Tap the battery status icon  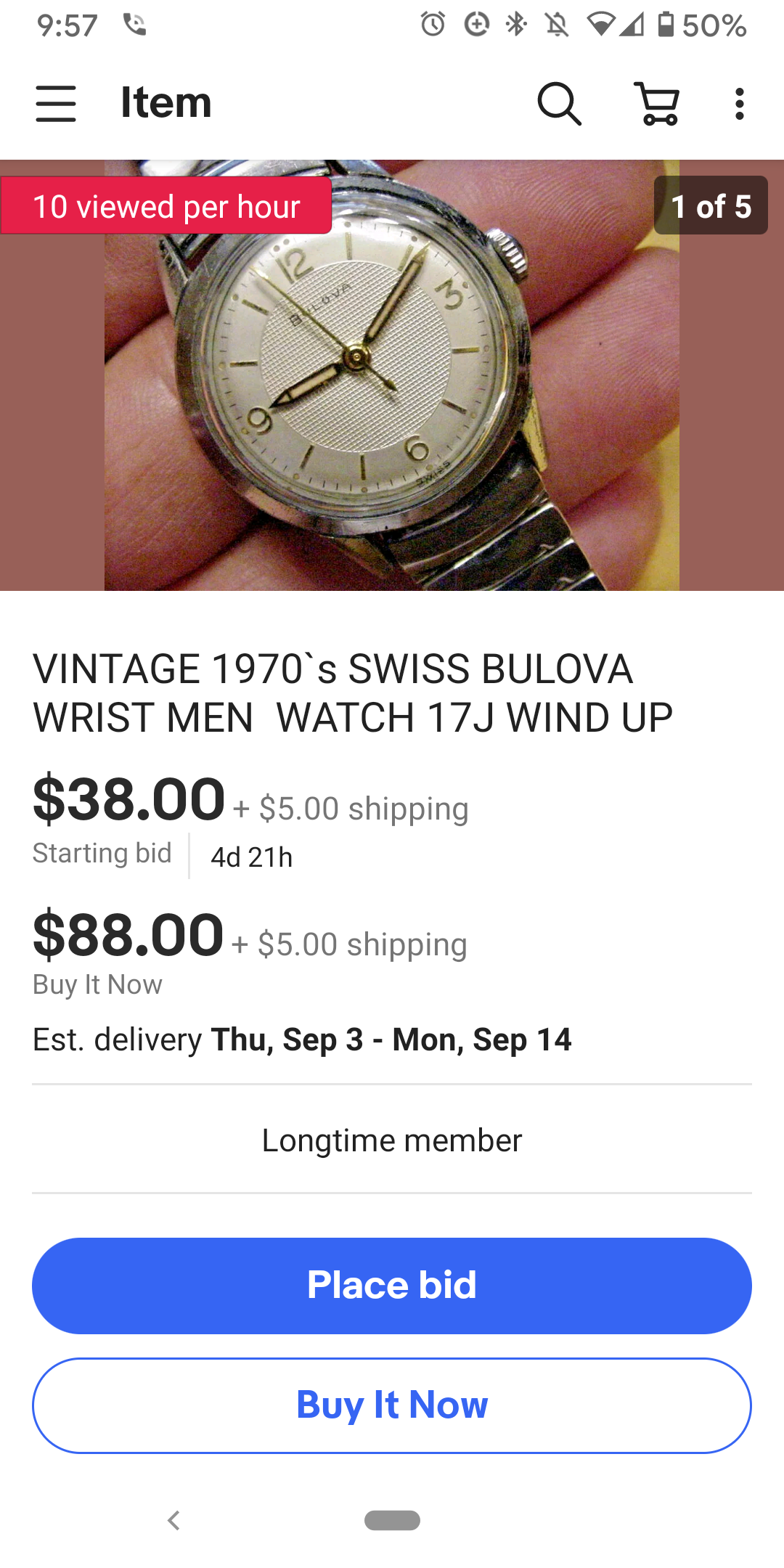pyautogui.click(x=665, y=25)
